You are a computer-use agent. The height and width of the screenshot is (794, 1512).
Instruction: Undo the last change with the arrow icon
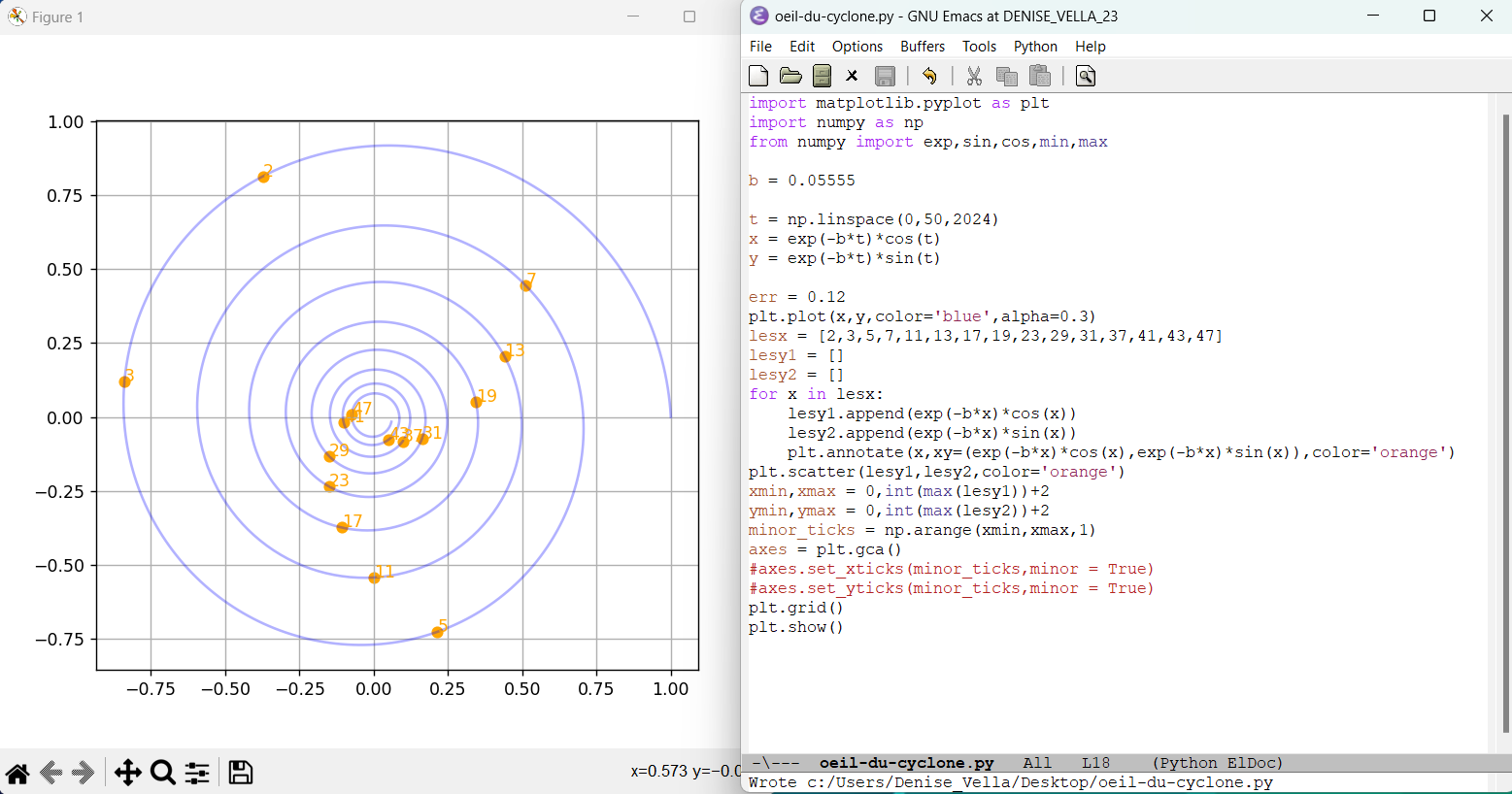coord(929,76)
